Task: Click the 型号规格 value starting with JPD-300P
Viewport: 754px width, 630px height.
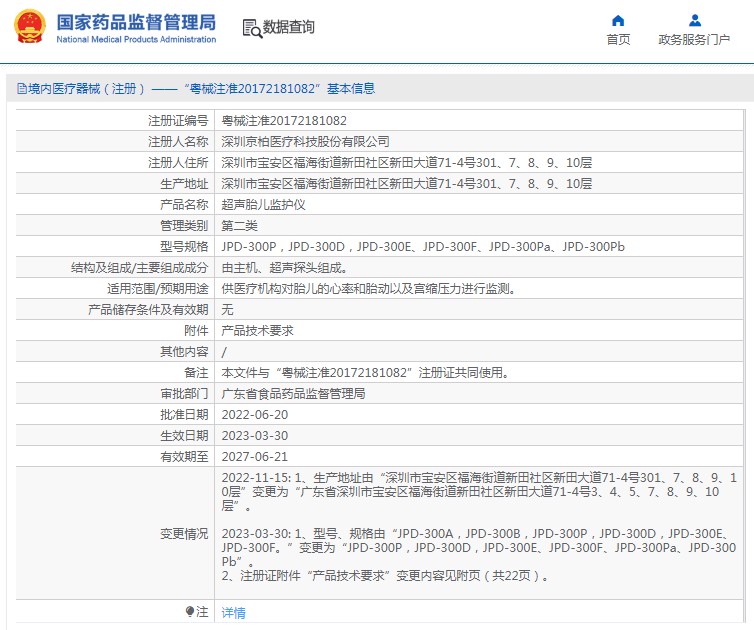Action: pos(422,246)
